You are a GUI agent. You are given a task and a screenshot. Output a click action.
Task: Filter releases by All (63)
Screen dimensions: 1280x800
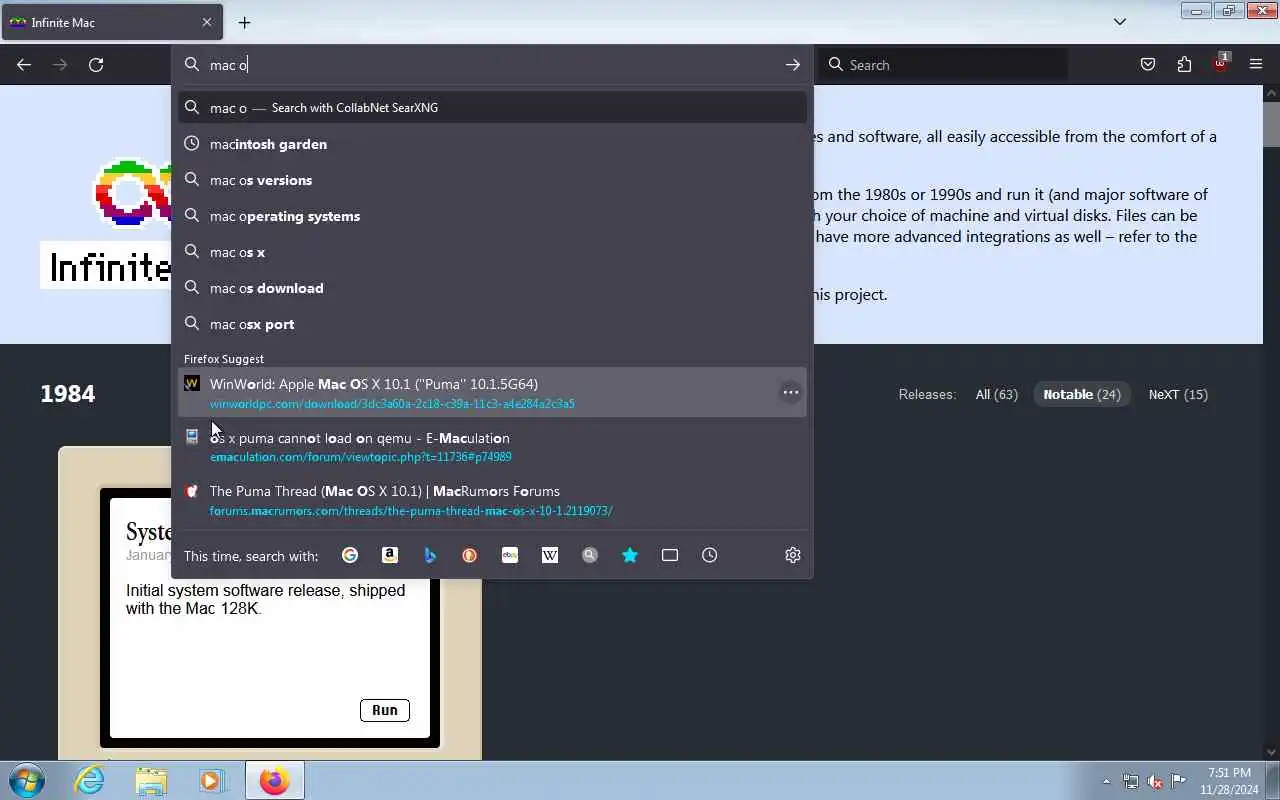996,394
